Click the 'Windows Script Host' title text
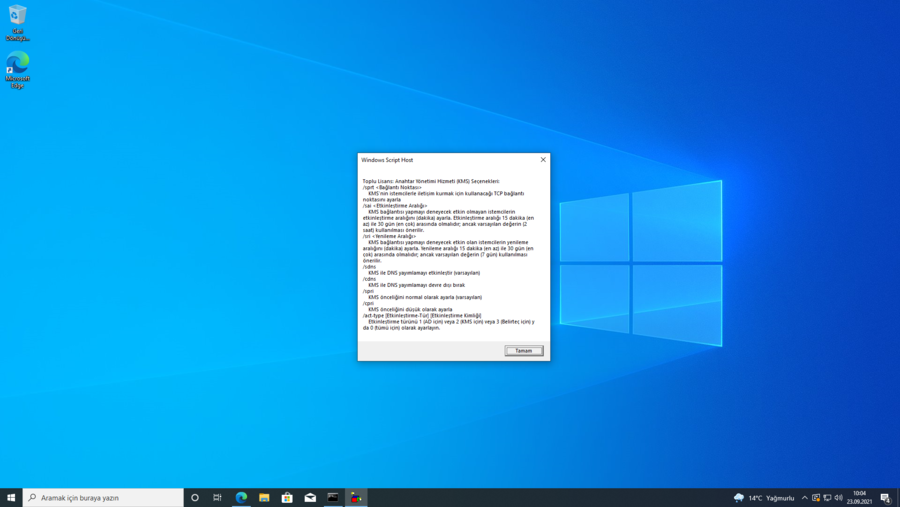Viewport: 900px width, 507px height. pyautogui.click(x=387, y=160)
